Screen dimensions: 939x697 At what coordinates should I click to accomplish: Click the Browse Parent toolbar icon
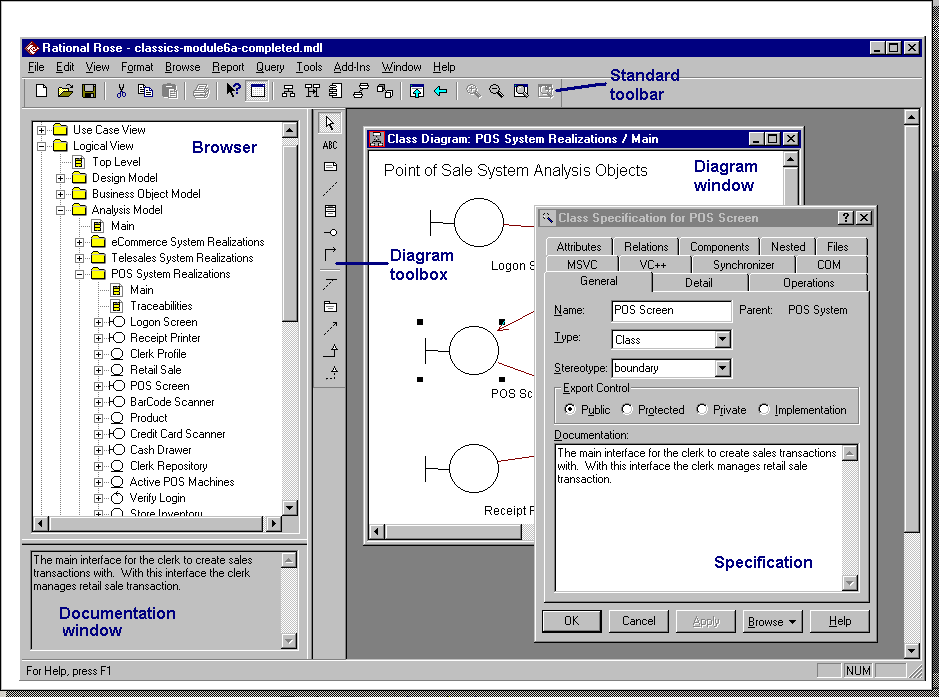click(x=417, y=91)
